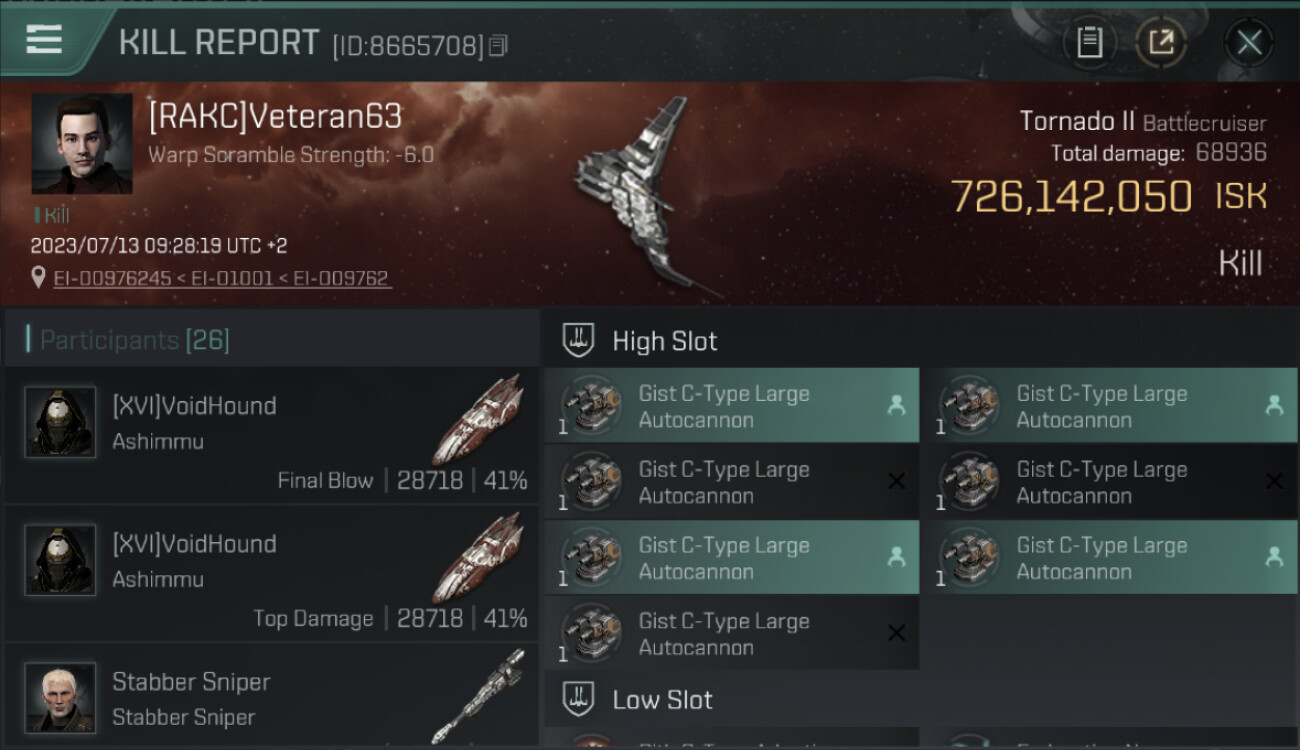1300x750 pixels.
Task: Click the person icon on third-row right autocannon
Action: (1274, 558)
